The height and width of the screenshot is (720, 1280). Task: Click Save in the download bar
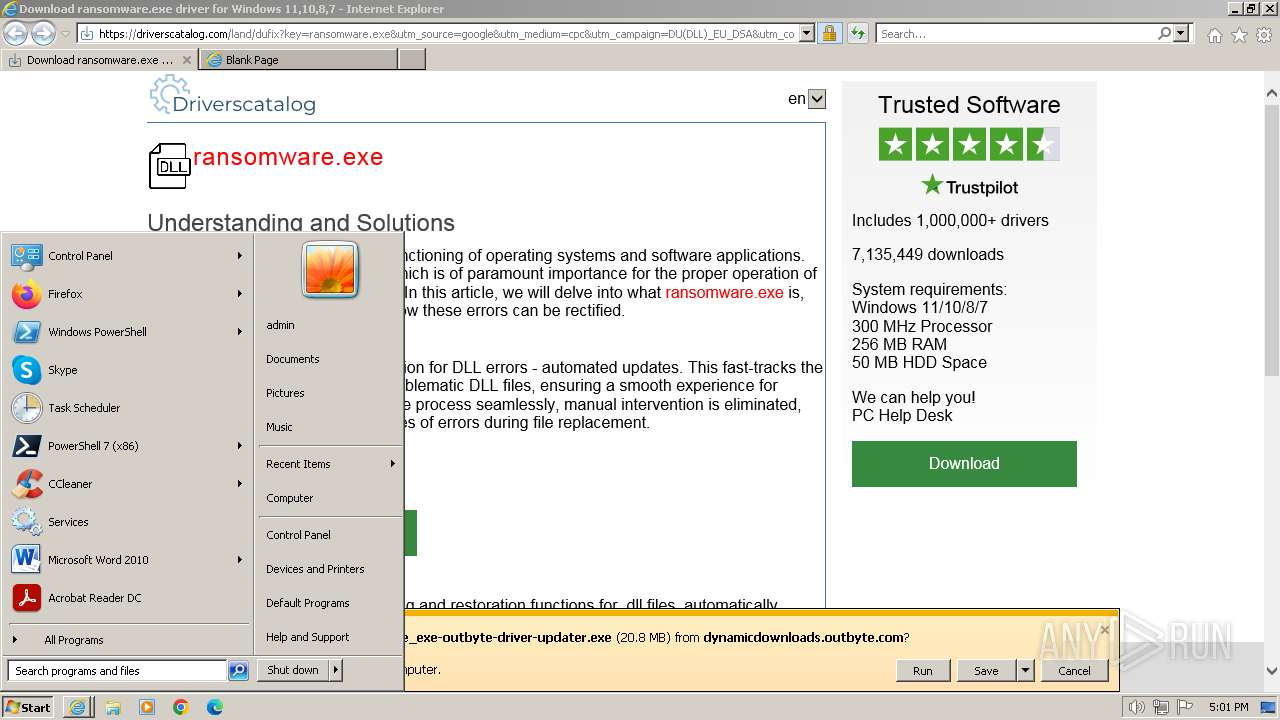coord(986,670)
